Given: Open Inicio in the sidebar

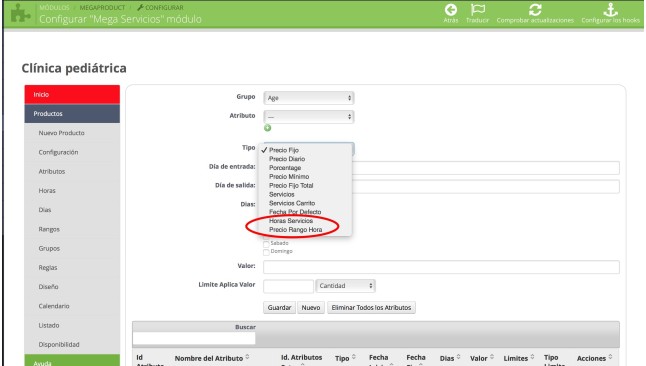Looking at the screenshot, I should pyautogui.click(x=72, y=94).
